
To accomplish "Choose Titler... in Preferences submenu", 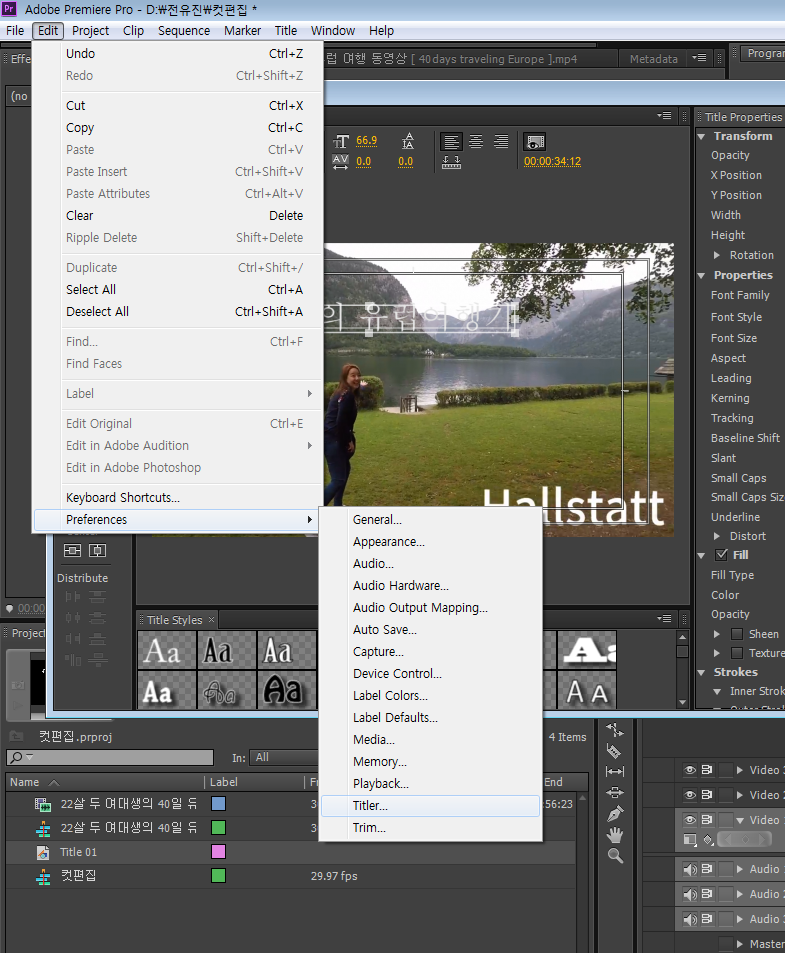I will [x=430, y=805].
